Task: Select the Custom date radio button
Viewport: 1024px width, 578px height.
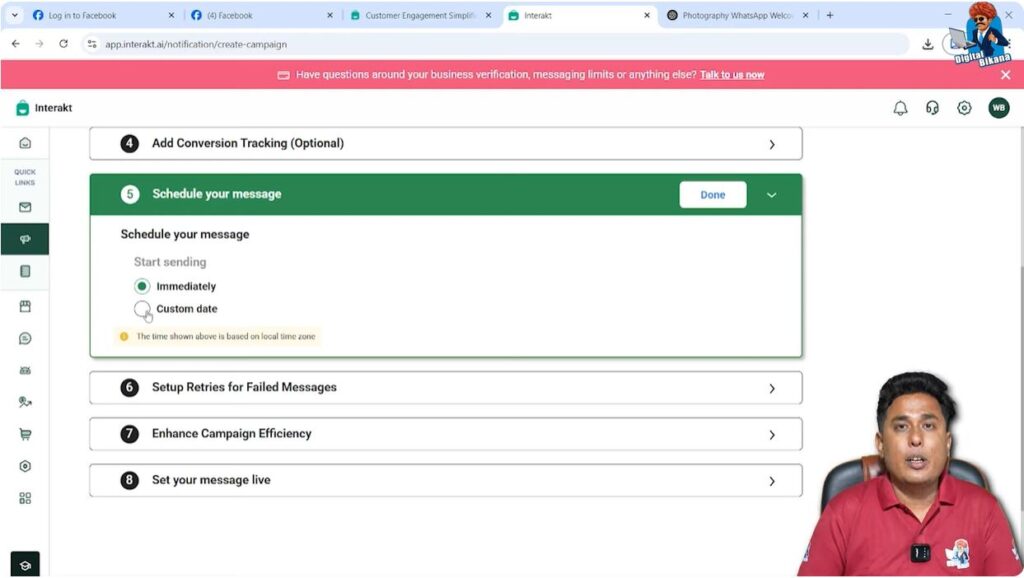Action: click(x=142, y=309)
